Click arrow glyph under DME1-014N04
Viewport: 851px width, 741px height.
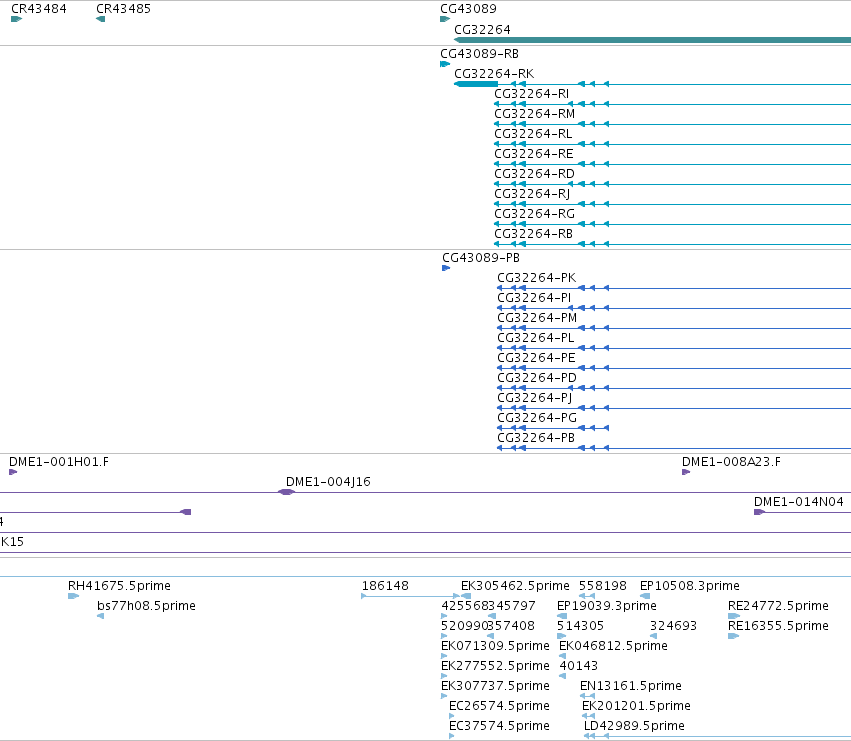760,512
